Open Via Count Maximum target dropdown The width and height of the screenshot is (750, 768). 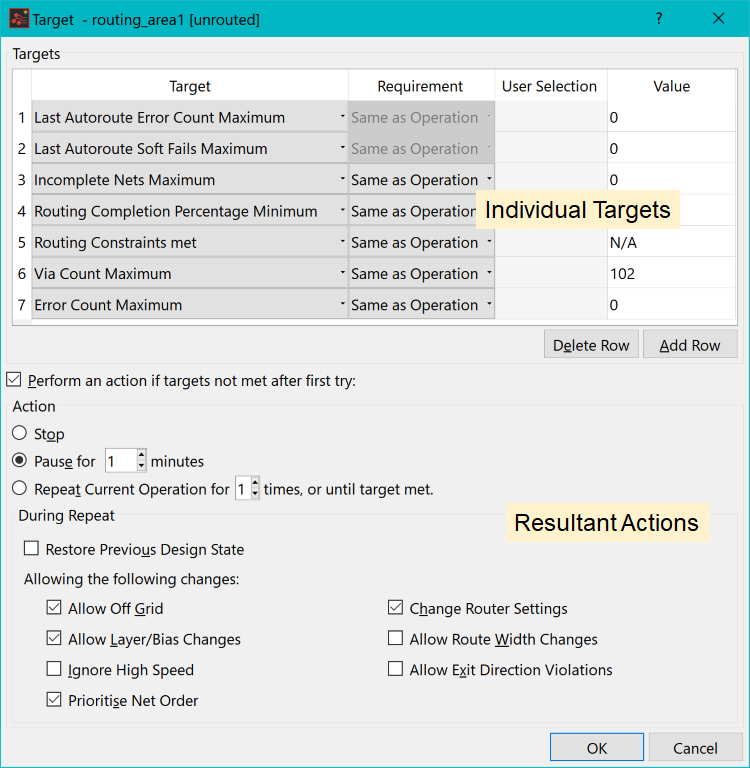[190, 273]
